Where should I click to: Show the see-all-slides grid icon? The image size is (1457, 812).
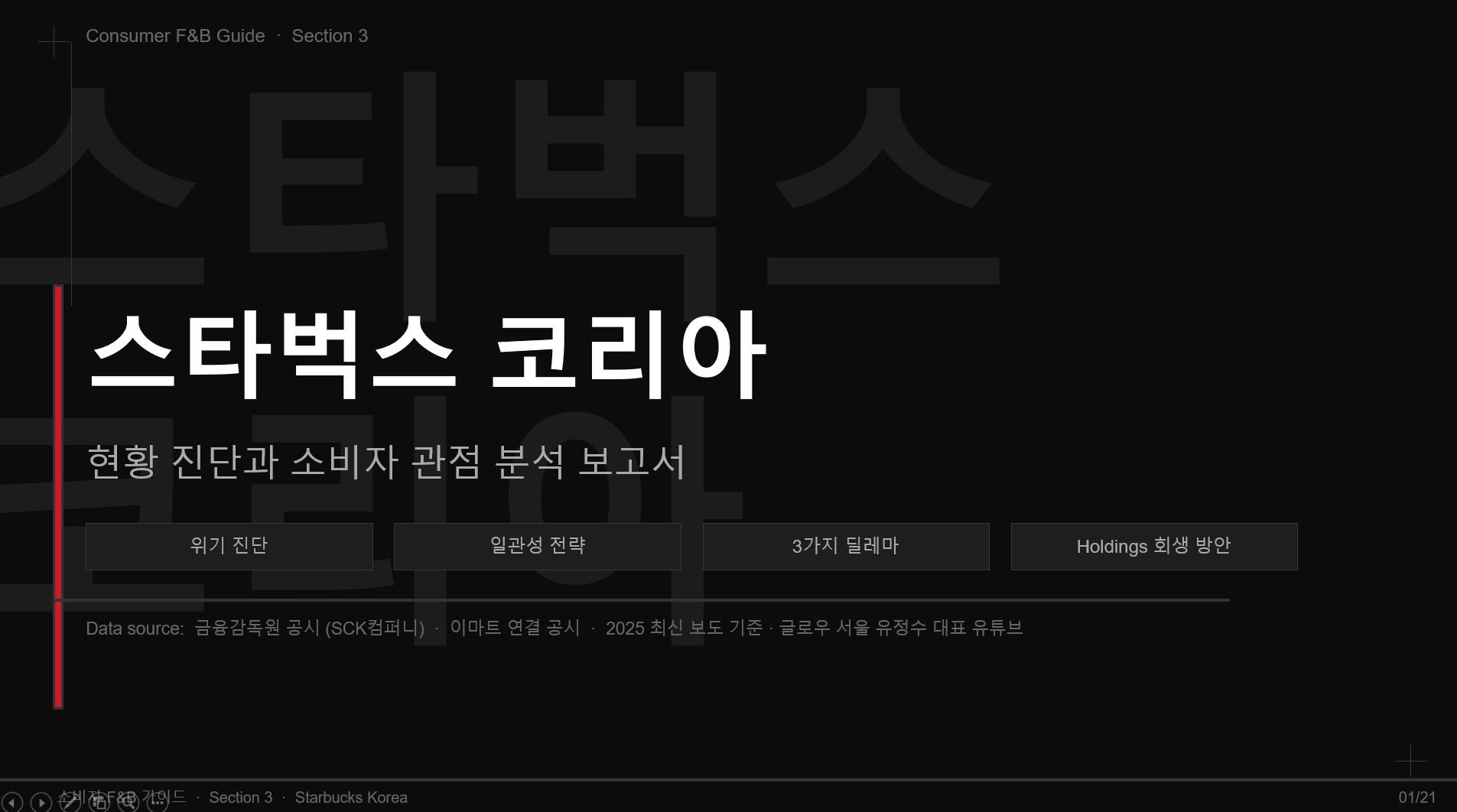(x=99, y=802)
